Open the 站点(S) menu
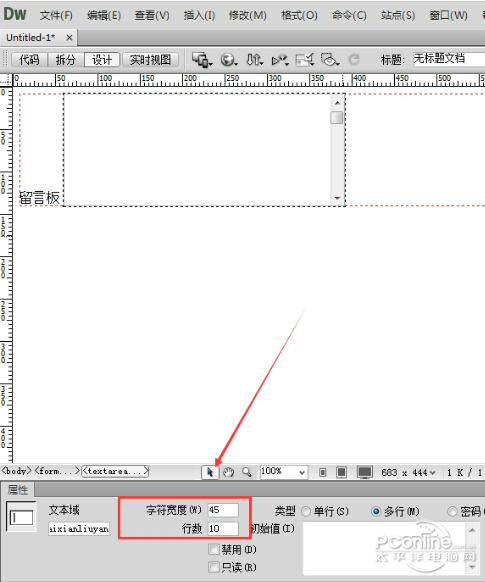Viewport: 485px width, 582px height. pyautogui.click(x=398, y=15)
